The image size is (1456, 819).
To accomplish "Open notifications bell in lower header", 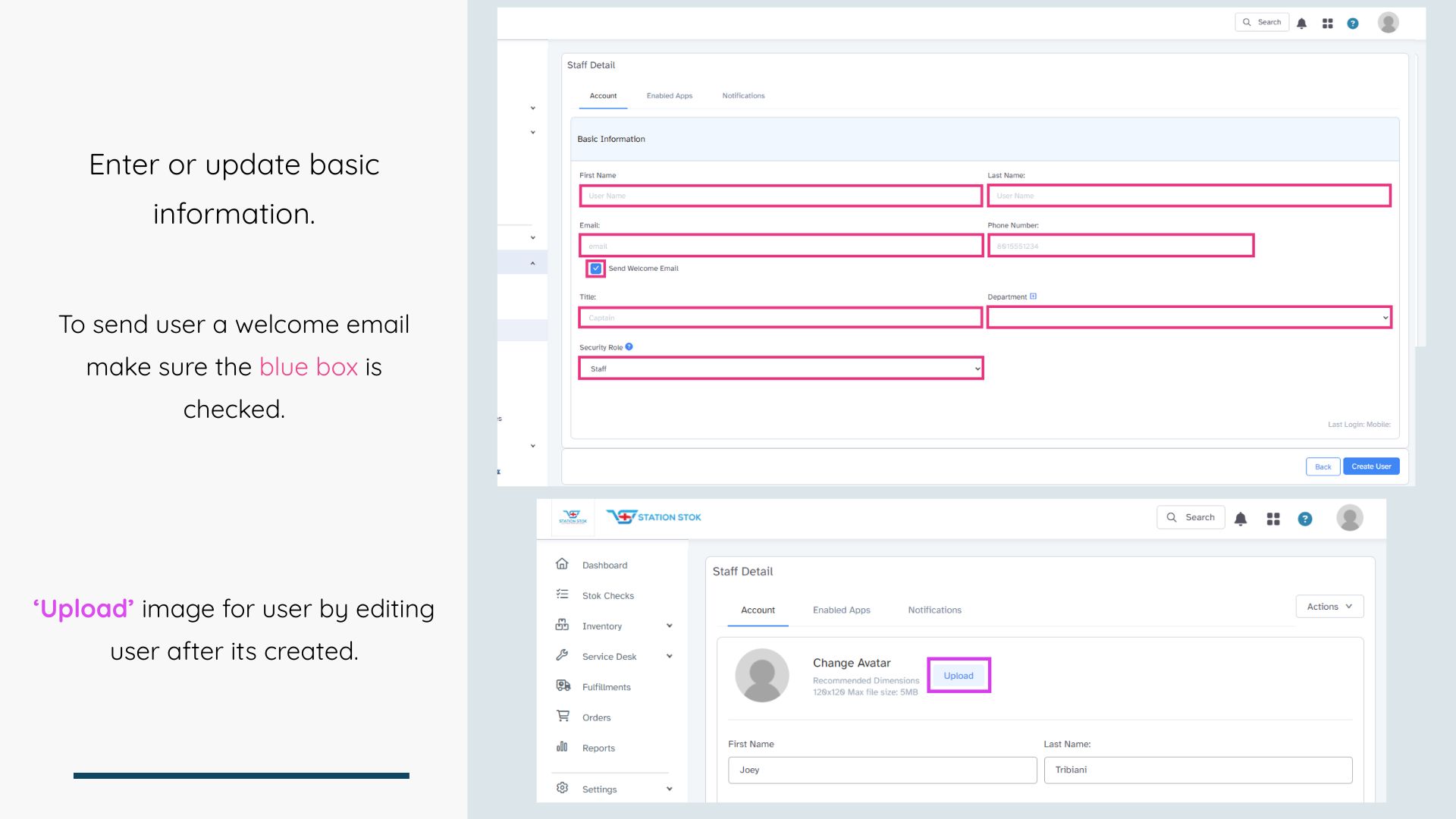I will click(x=1241, y=519).
